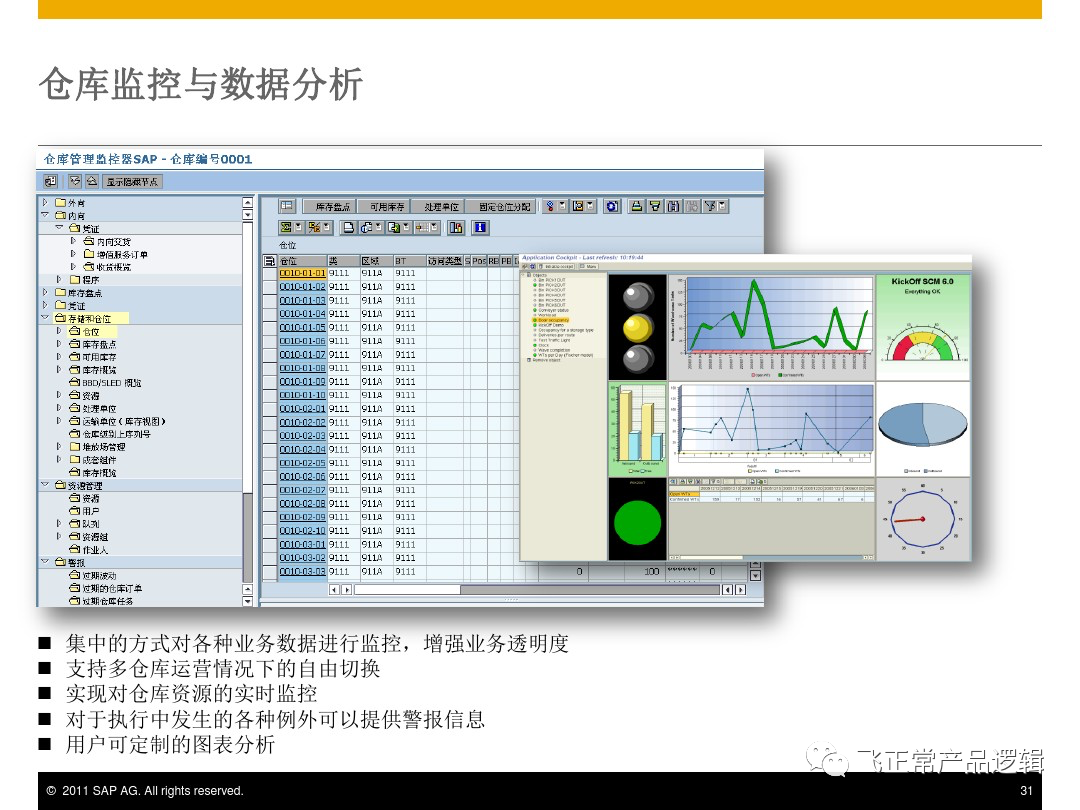Viewport: 1080px width, 810px height.
Task: Click the display graphic chart icon
Action: pos(456,227)
